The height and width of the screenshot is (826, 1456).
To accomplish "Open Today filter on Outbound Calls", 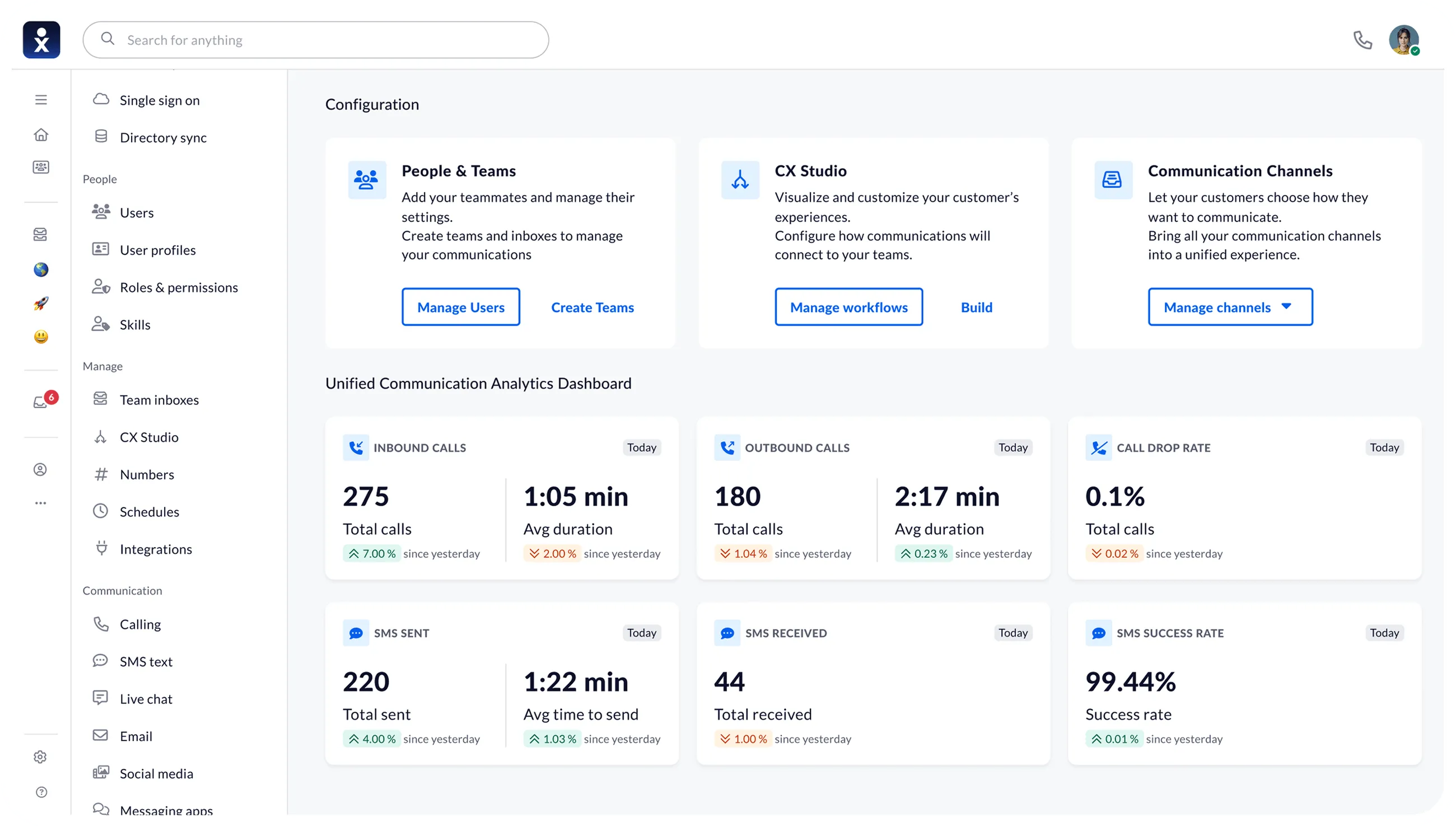I will (x=1013, y=447).
